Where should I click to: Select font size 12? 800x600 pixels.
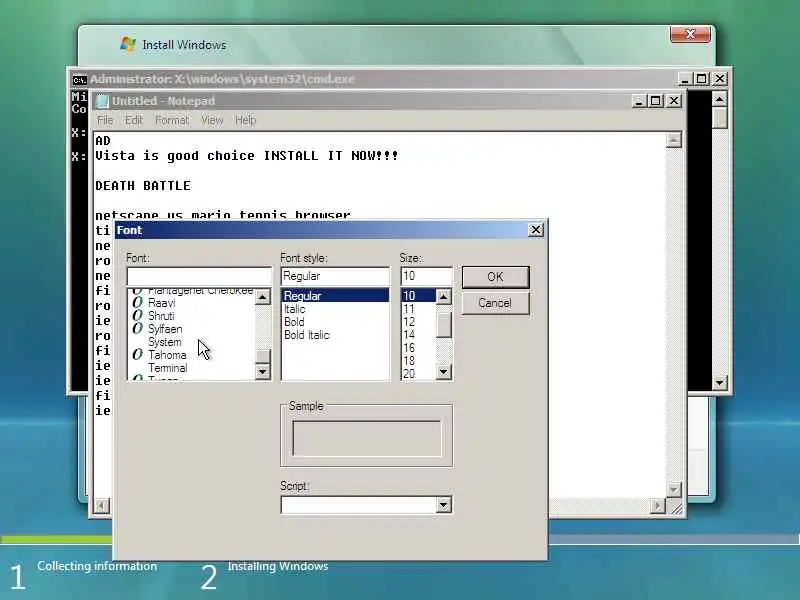point(409,322)
